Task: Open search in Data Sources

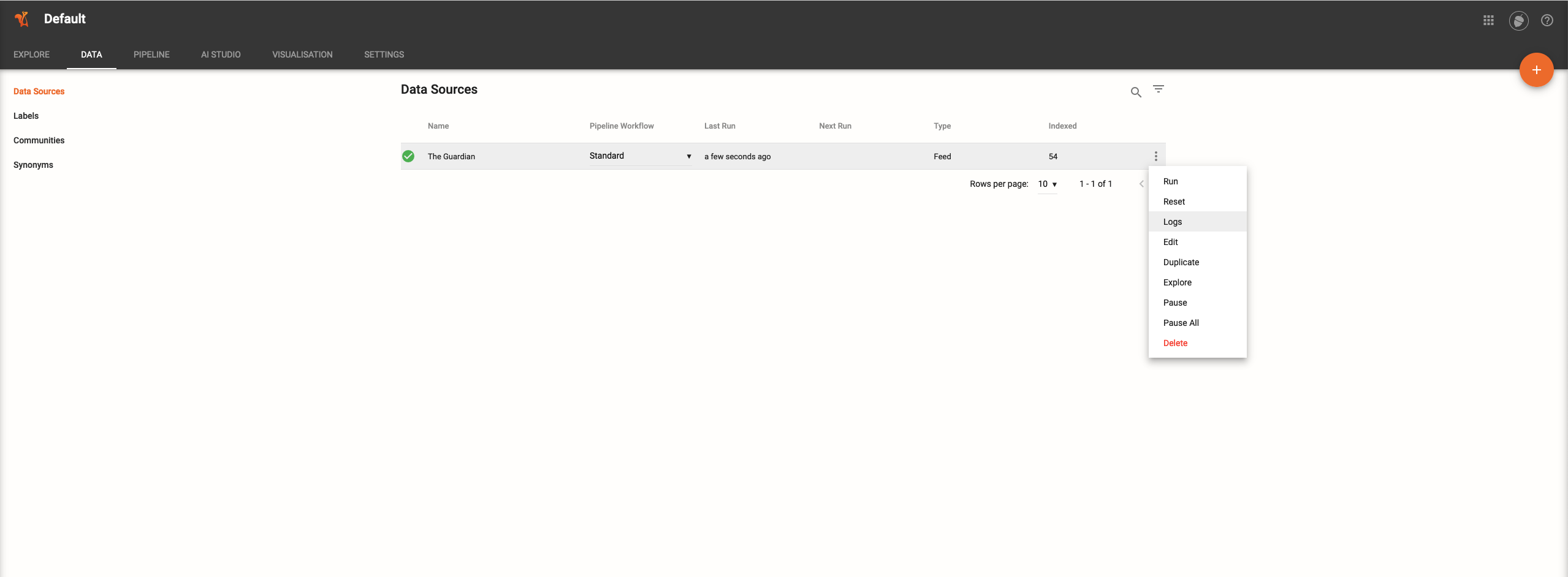Action: point(1136,92)
